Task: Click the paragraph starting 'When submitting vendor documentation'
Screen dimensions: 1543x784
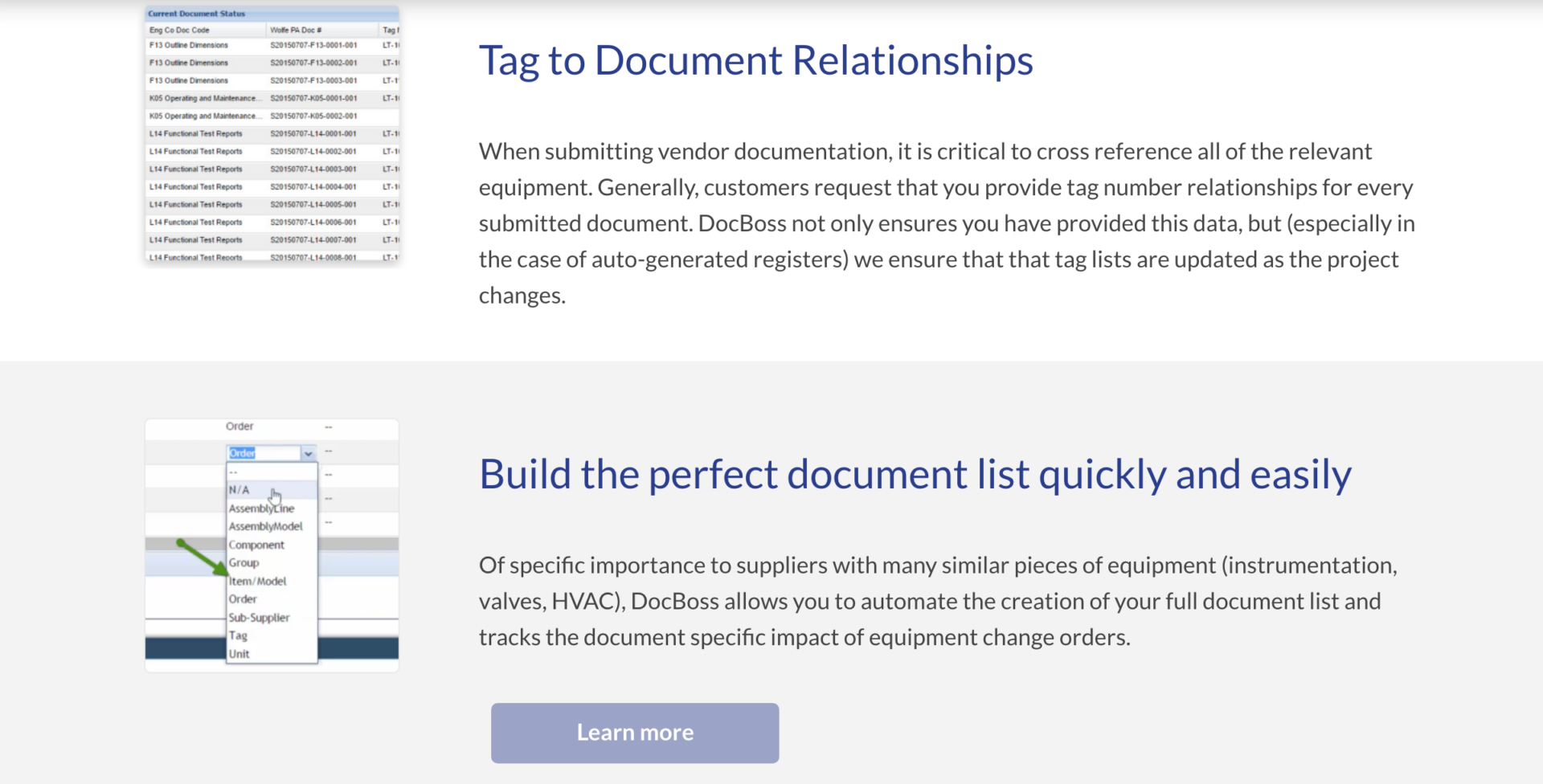Action: [947, 223]
